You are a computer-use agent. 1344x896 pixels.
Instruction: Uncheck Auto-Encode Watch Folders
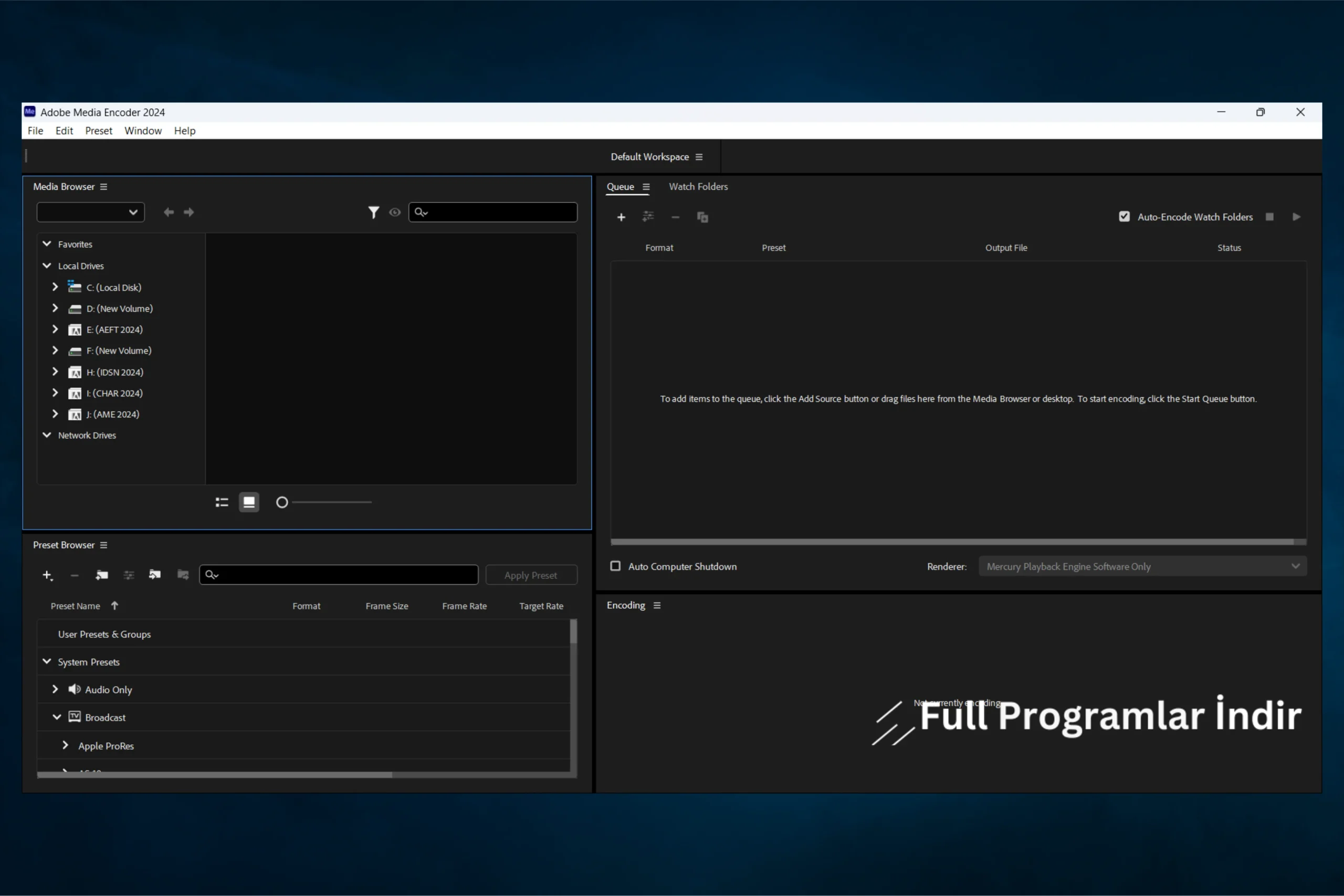1124,217
